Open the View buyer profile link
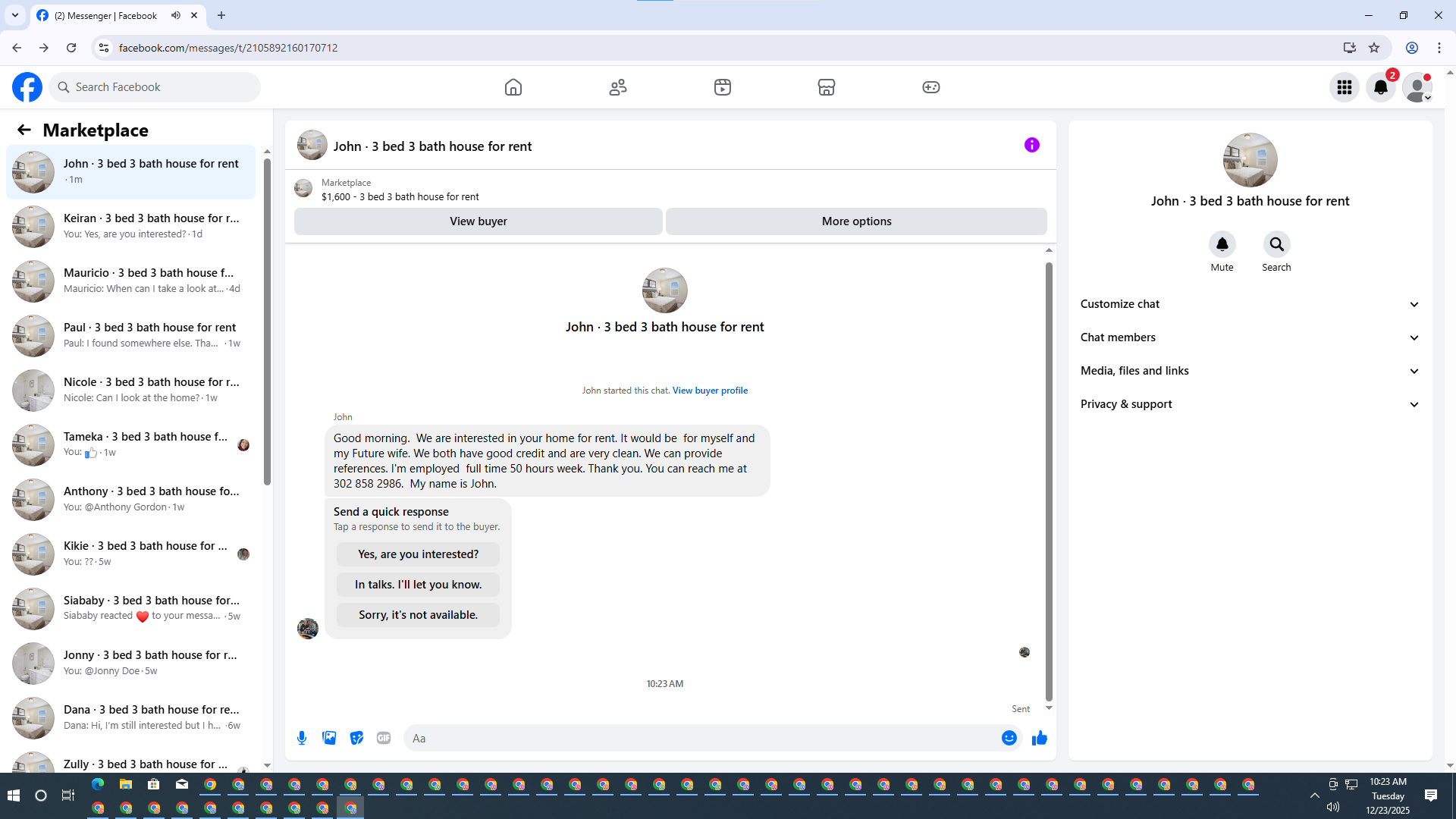The image size is (1456, 819). tap(710, 391)
